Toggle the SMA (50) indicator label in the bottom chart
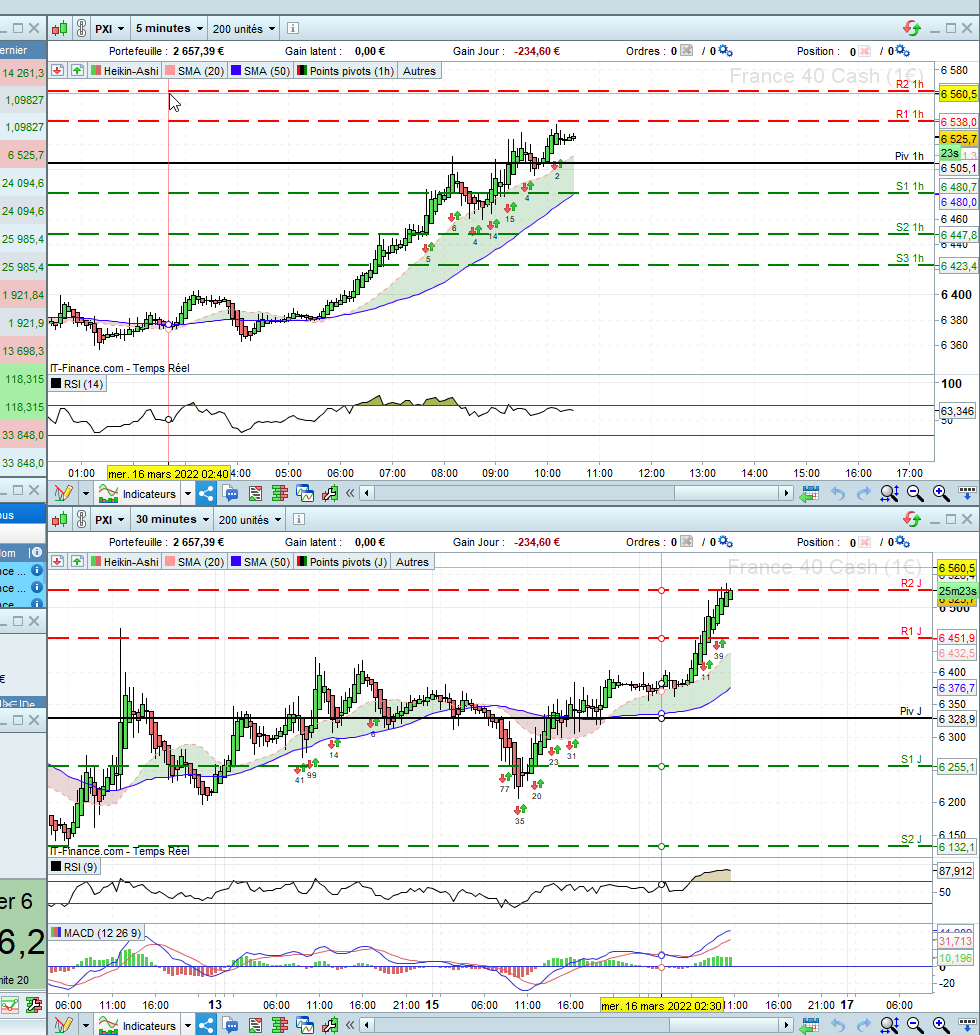 (x=261, y=562)
